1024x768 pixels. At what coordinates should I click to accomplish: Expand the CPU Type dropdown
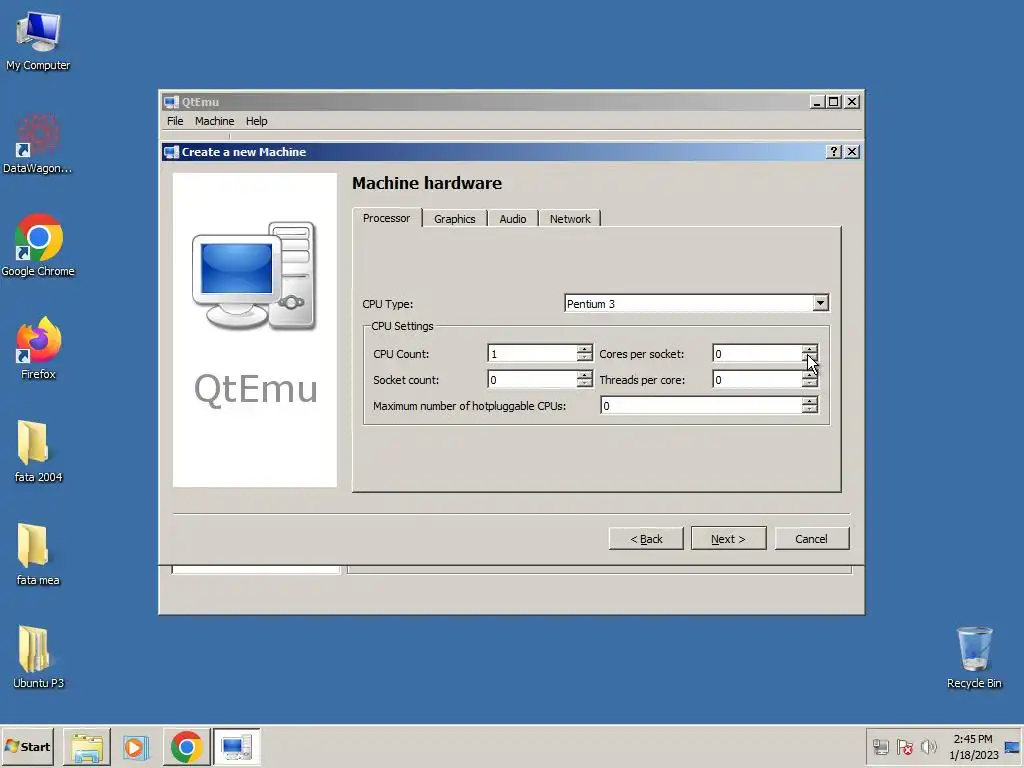click(x=820, y=303)
